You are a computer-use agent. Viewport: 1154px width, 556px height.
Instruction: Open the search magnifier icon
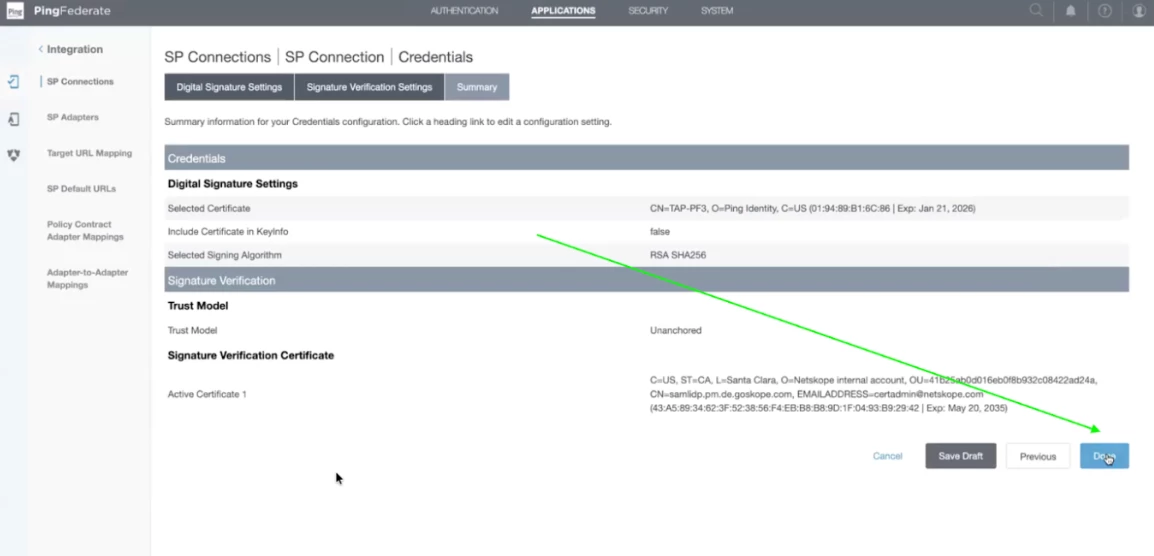(1036, 10)
